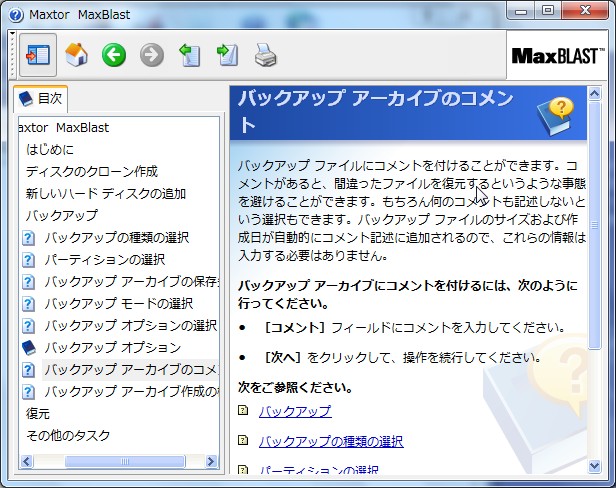Click the tree pane horizontal scrollbar thumb
The height and width of the screenshot is (488, 616).
pos(125,461)
